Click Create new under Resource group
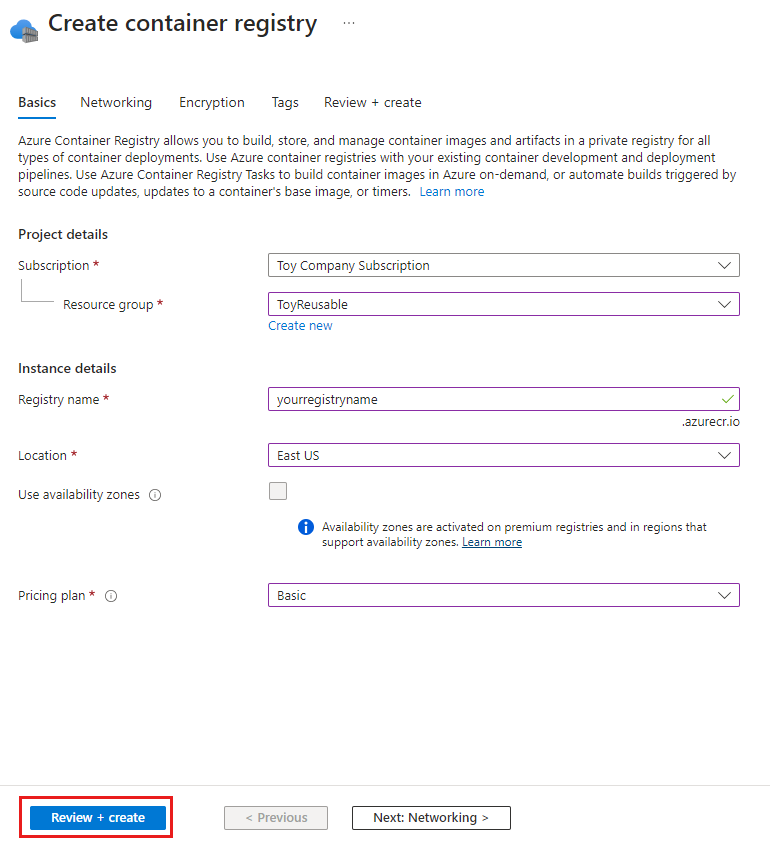770x846 pixels. [x=300, y=325]
